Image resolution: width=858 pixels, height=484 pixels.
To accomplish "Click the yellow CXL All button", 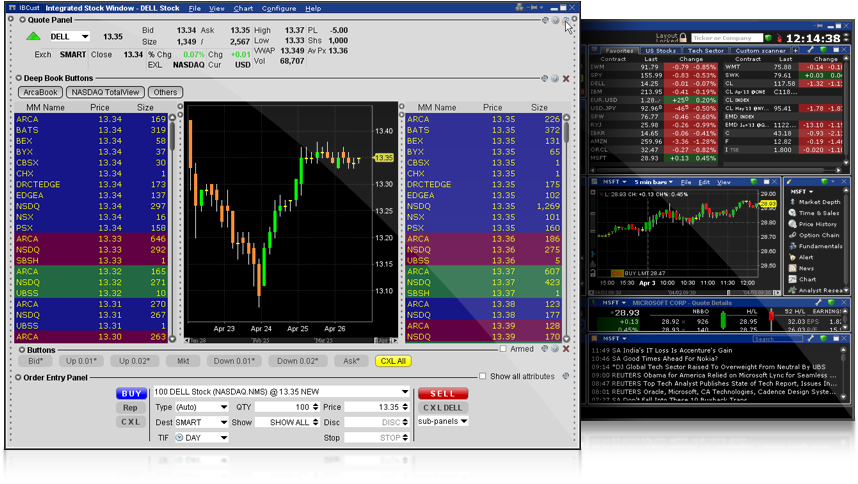I will (x=391, y=361).
